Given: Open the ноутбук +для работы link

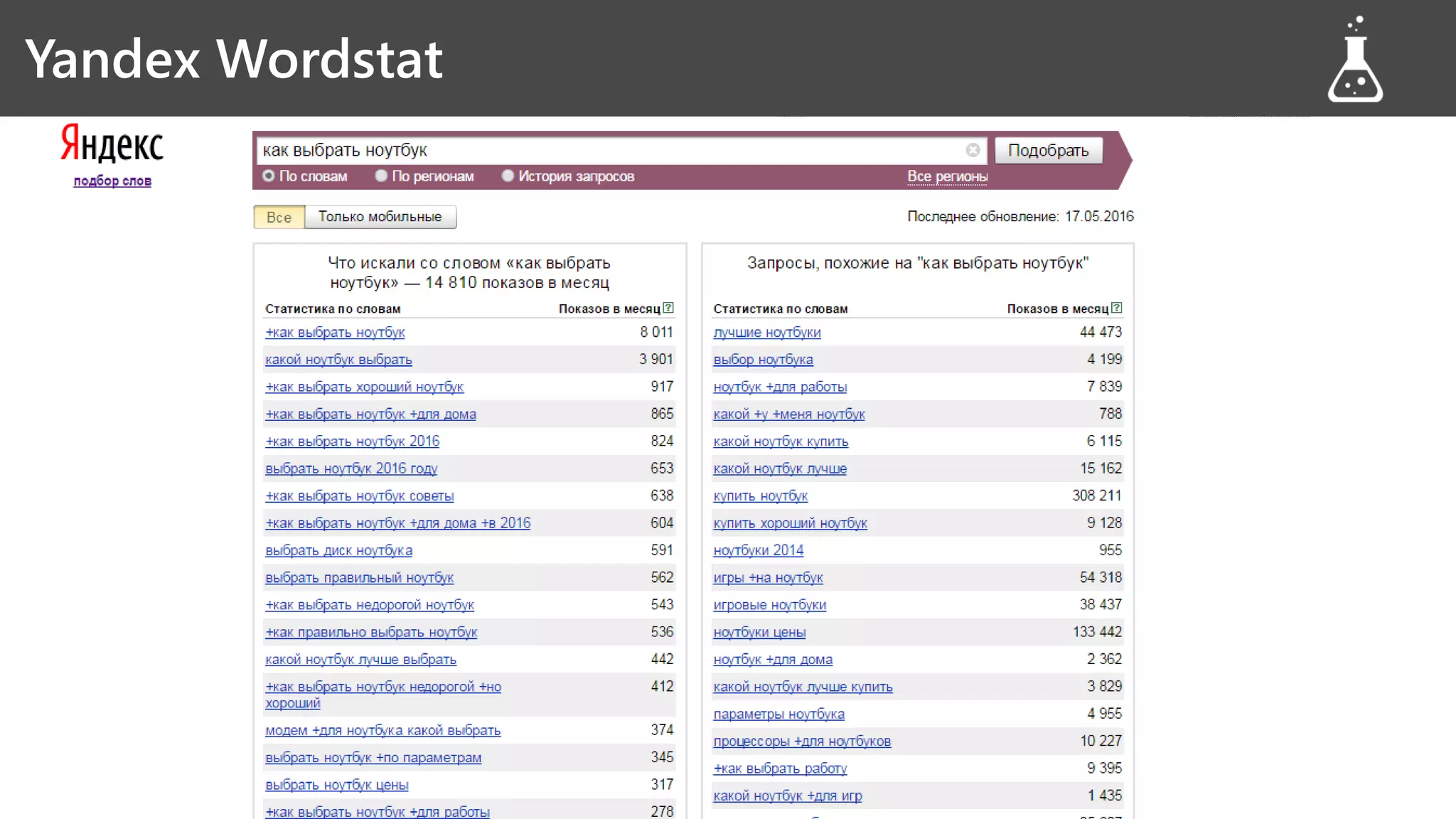Looking at the screenshot, I should pyautogui.click(x=780, y=387).
